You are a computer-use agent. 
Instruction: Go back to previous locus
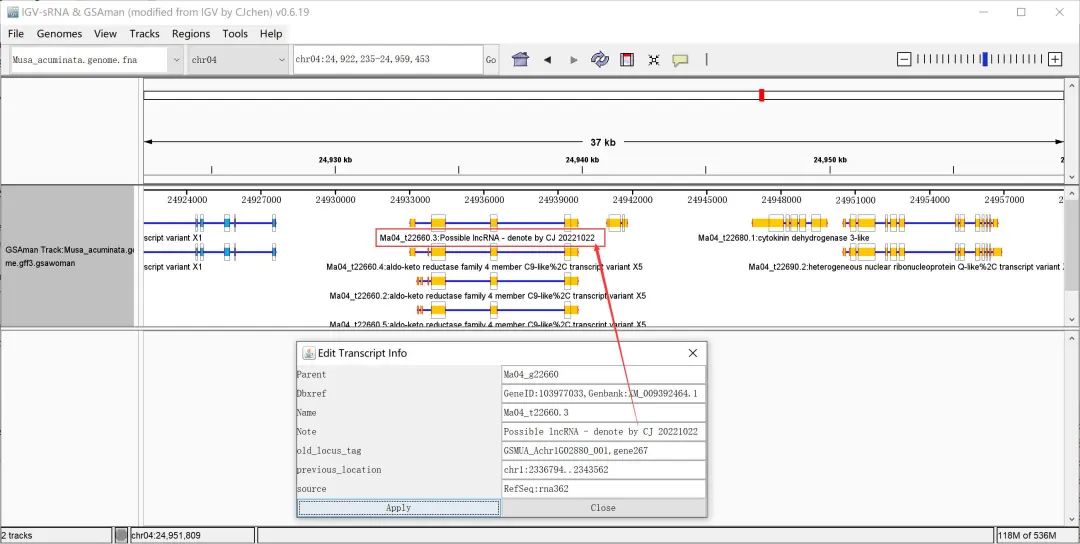pos(547,60)
